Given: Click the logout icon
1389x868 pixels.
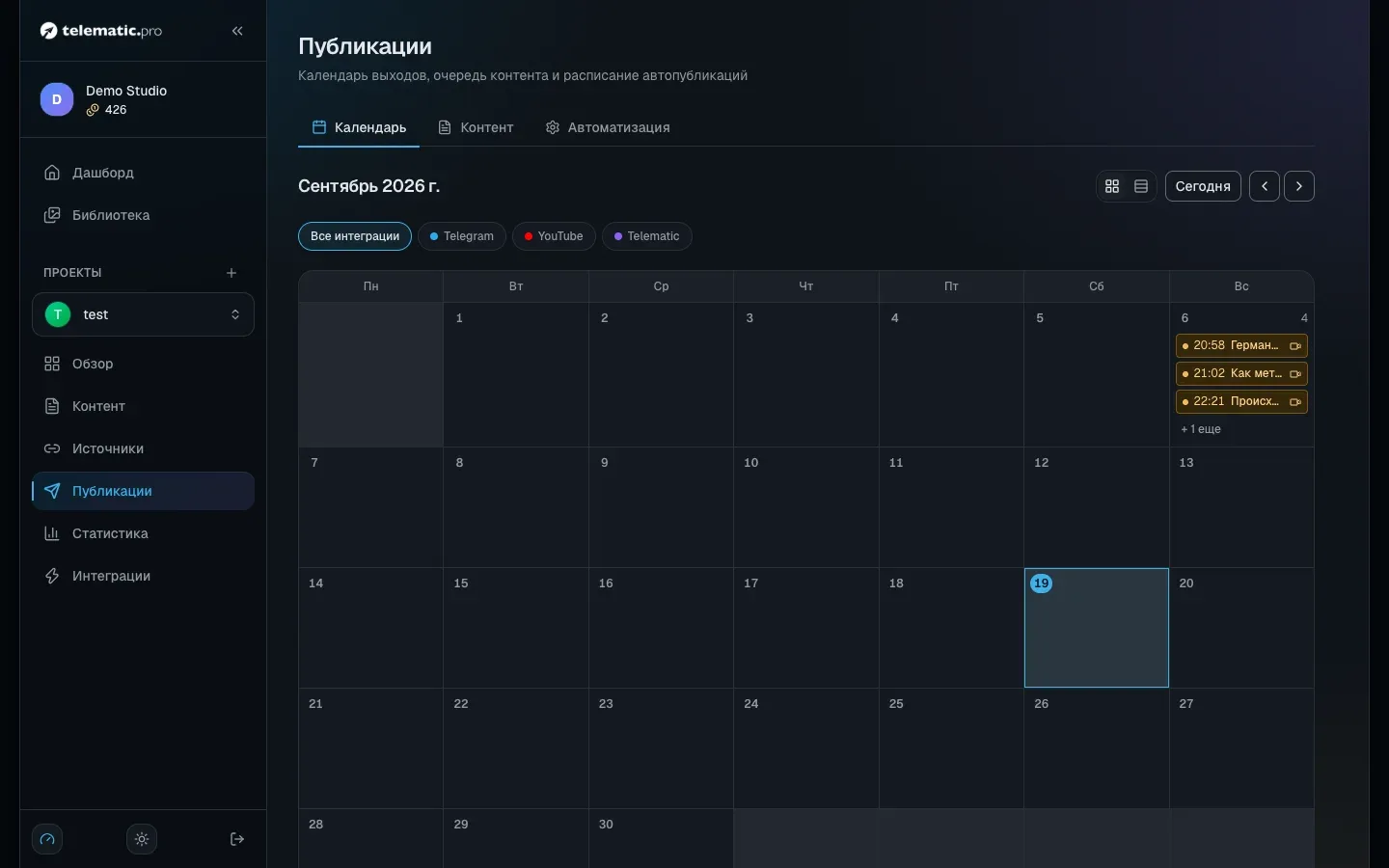Looking at the screenshot, I should click(x=237, y=839).
